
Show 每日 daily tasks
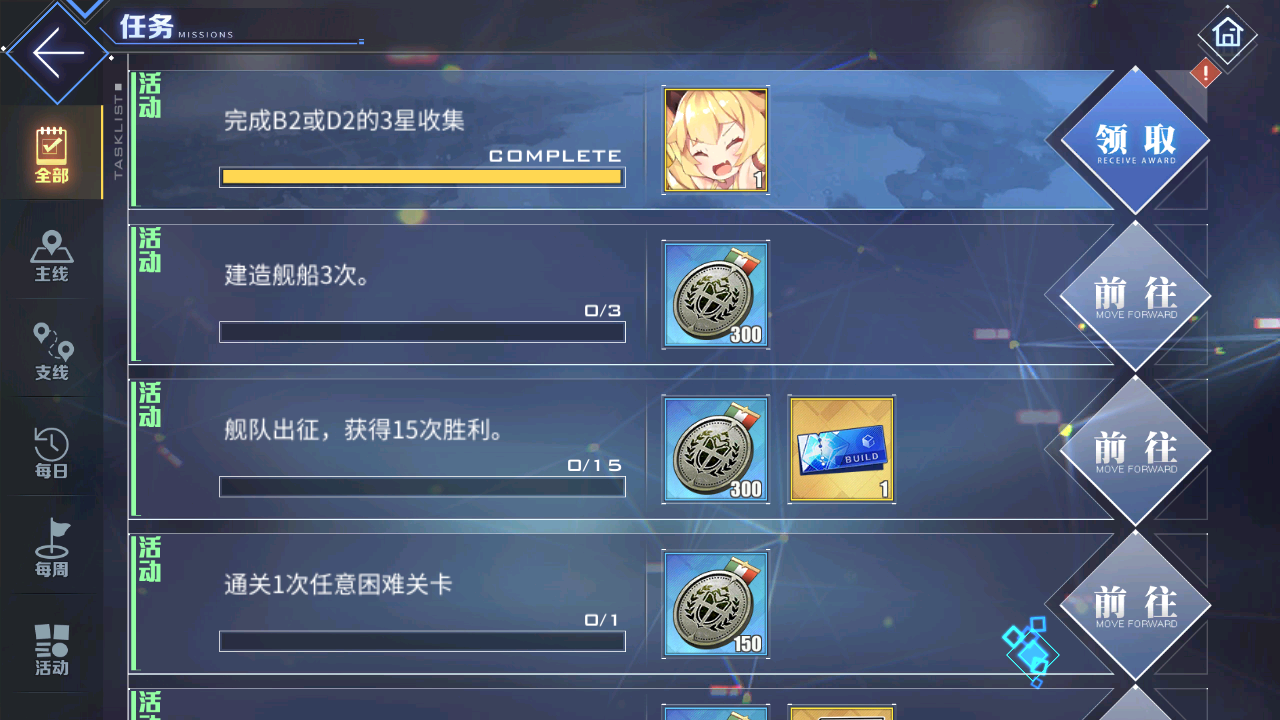[x=51, y=452]
